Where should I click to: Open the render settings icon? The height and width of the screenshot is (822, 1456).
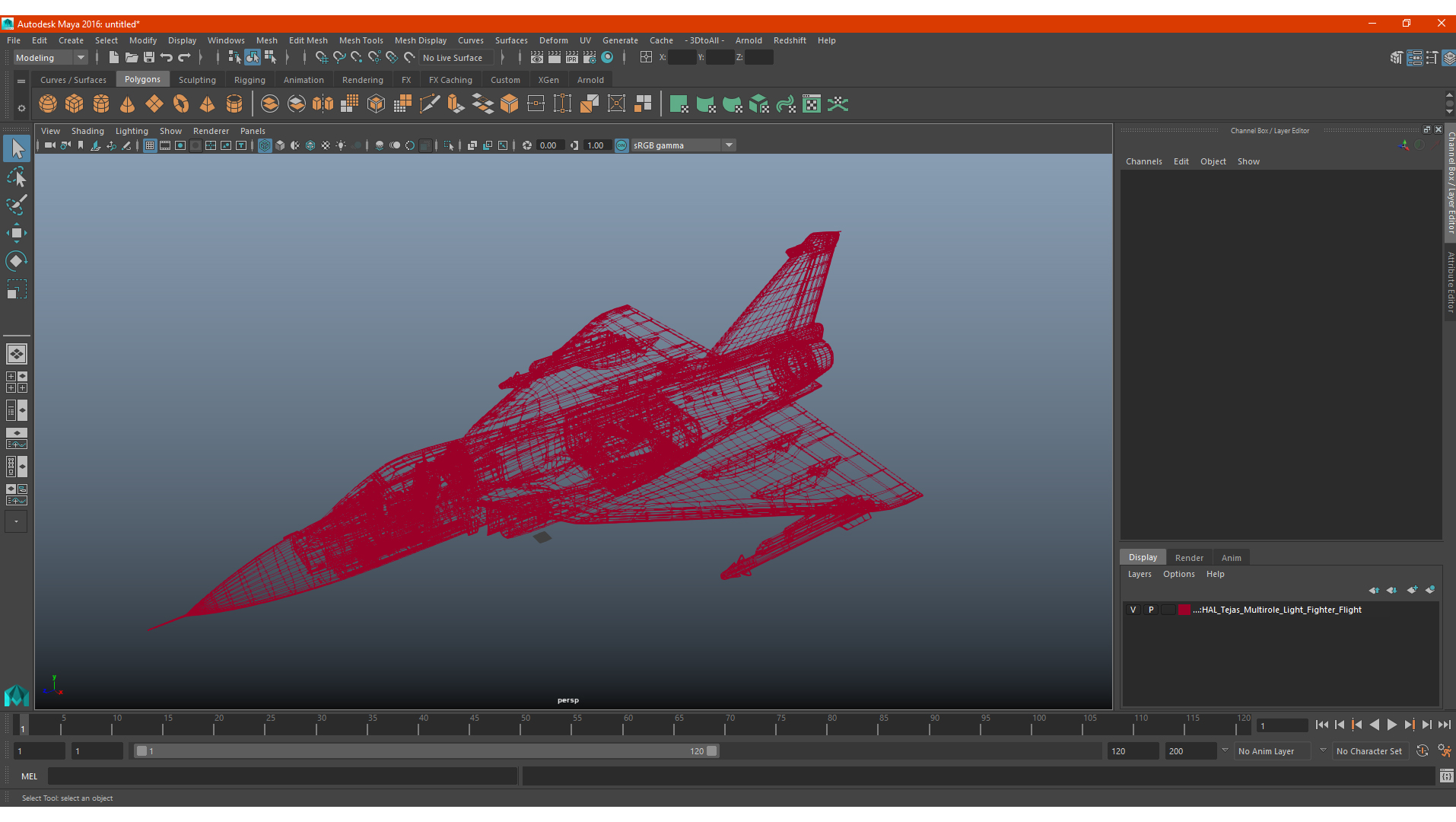click(x=590, y=57)
